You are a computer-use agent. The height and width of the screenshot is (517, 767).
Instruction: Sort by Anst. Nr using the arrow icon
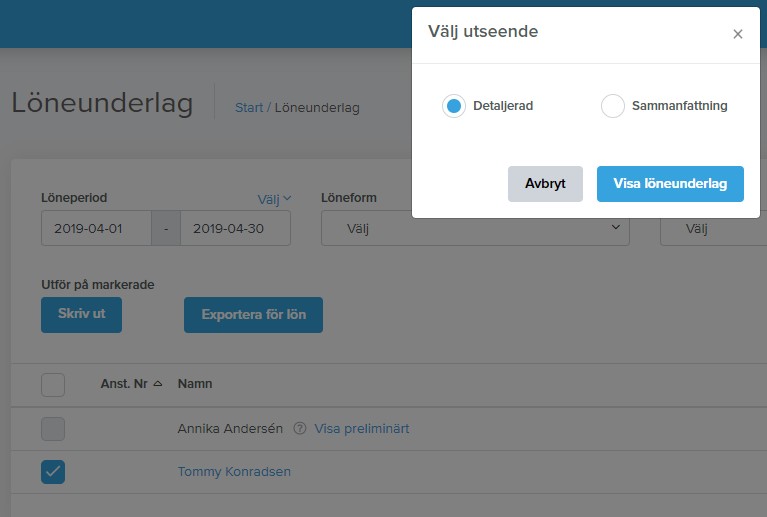(157, 384)
